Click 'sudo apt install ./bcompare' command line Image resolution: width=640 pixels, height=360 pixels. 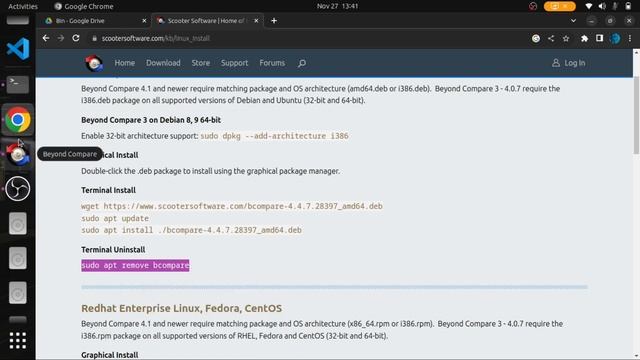coord(191,230)
